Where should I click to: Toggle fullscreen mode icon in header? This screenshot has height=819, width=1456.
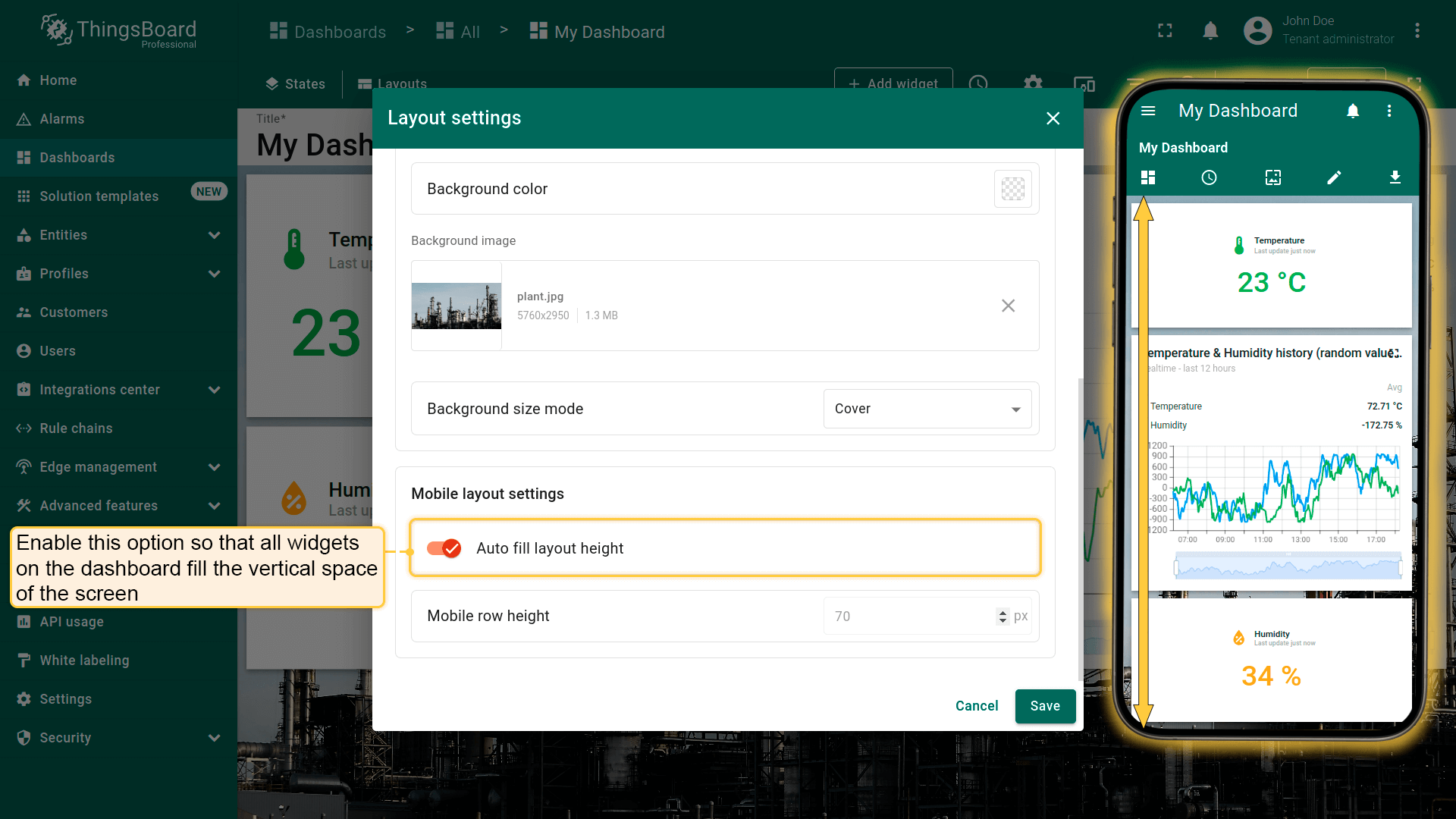point(1165,31)
